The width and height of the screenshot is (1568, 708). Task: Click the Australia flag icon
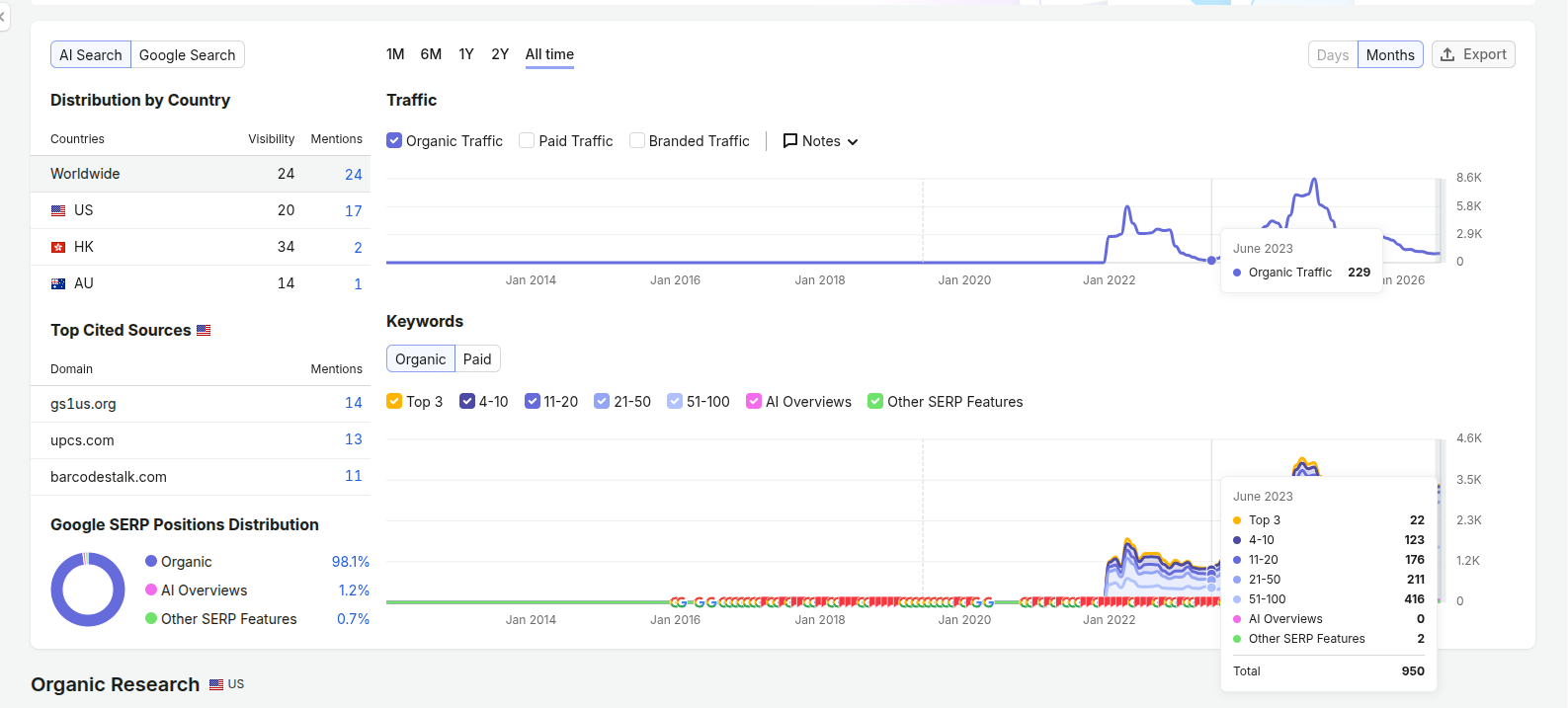coord(58,283)
